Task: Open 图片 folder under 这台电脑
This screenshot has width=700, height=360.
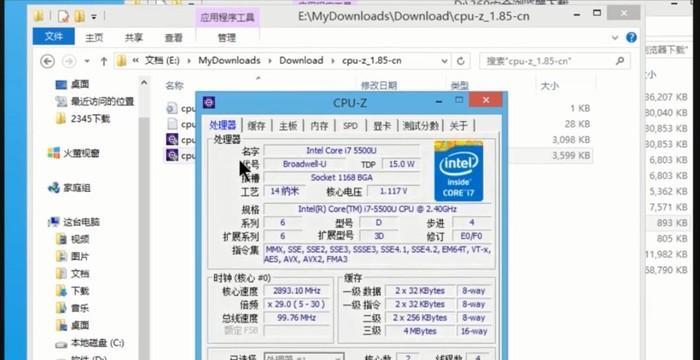Action: 73,256
